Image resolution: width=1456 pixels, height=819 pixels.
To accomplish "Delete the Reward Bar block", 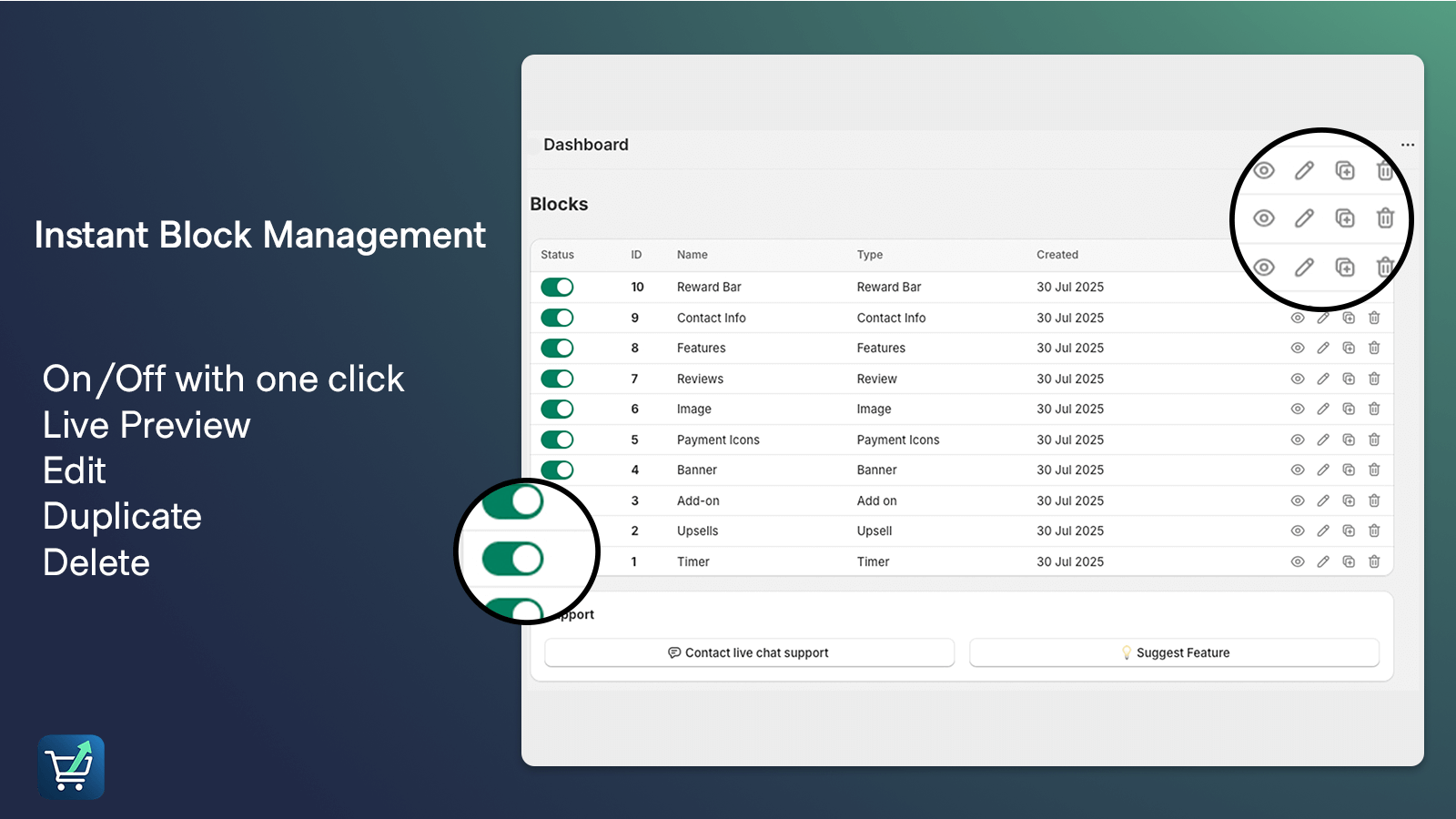I will [1374, 287].
